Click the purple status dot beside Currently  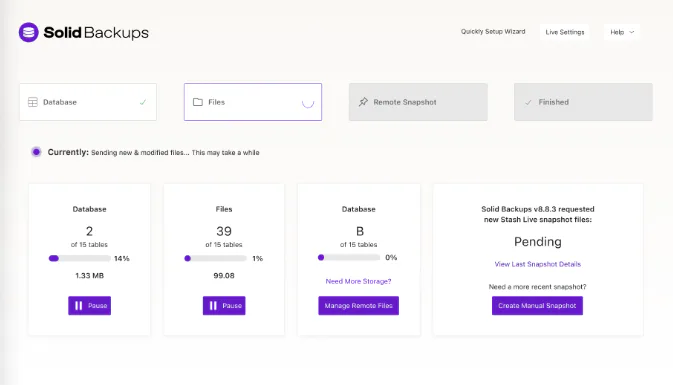coord(36,152)
